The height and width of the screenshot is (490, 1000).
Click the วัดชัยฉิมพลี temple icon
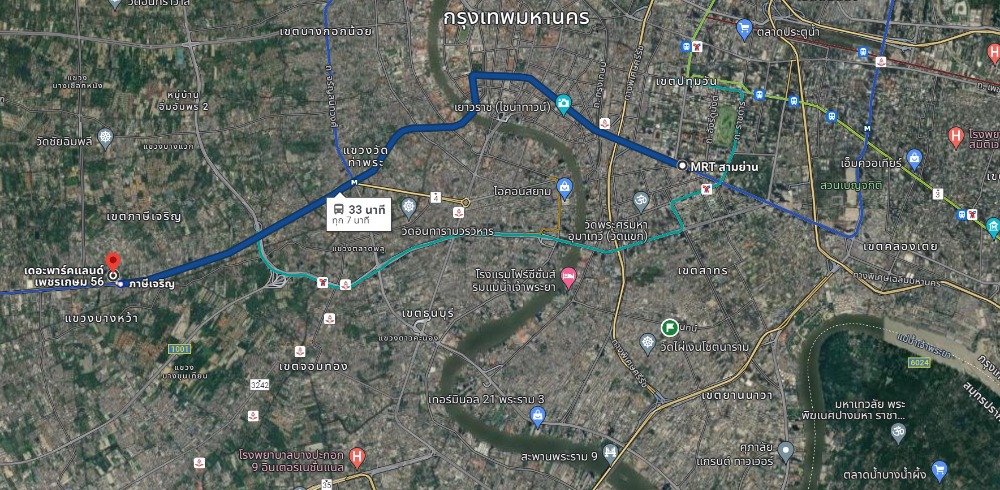pos(105,137)
